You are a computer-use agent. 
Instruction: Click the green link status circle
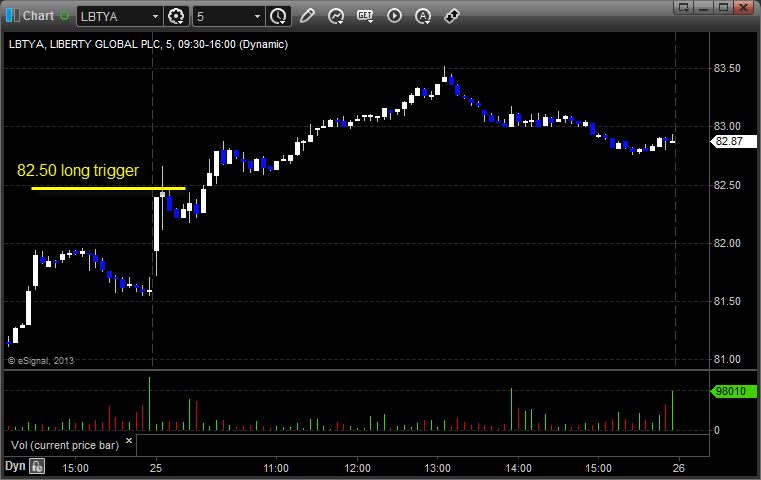(65, 16)
